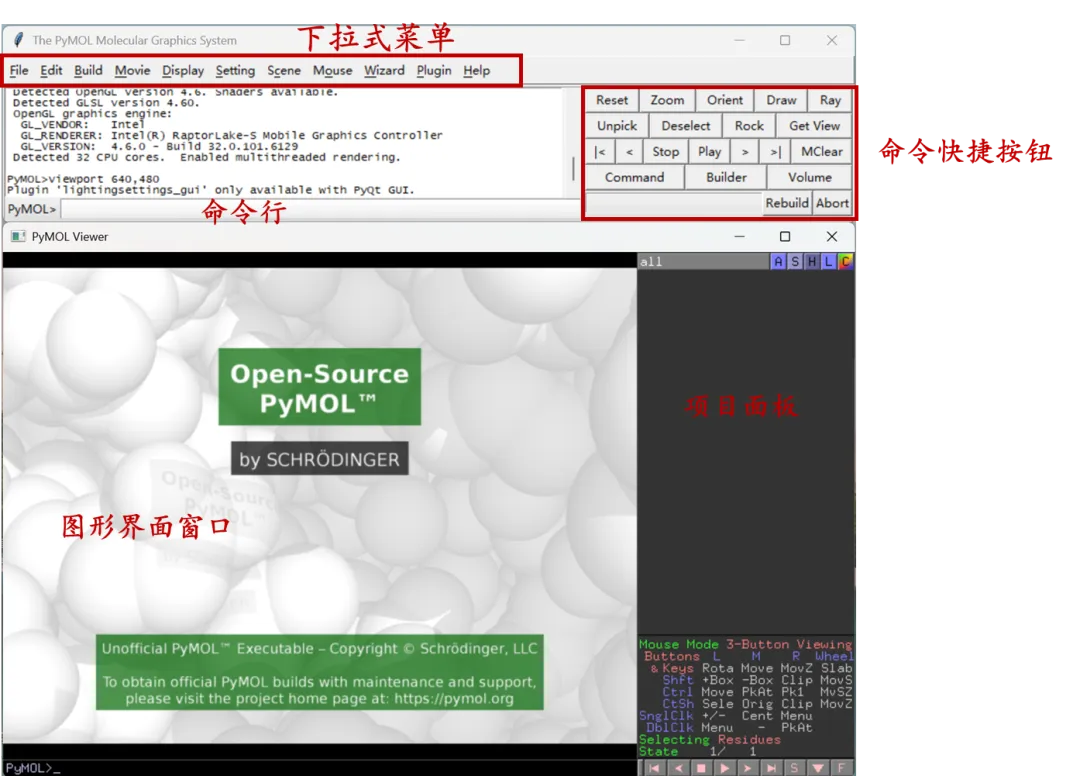Click the MClear button

pyautogui.click(x=822, y=152)
